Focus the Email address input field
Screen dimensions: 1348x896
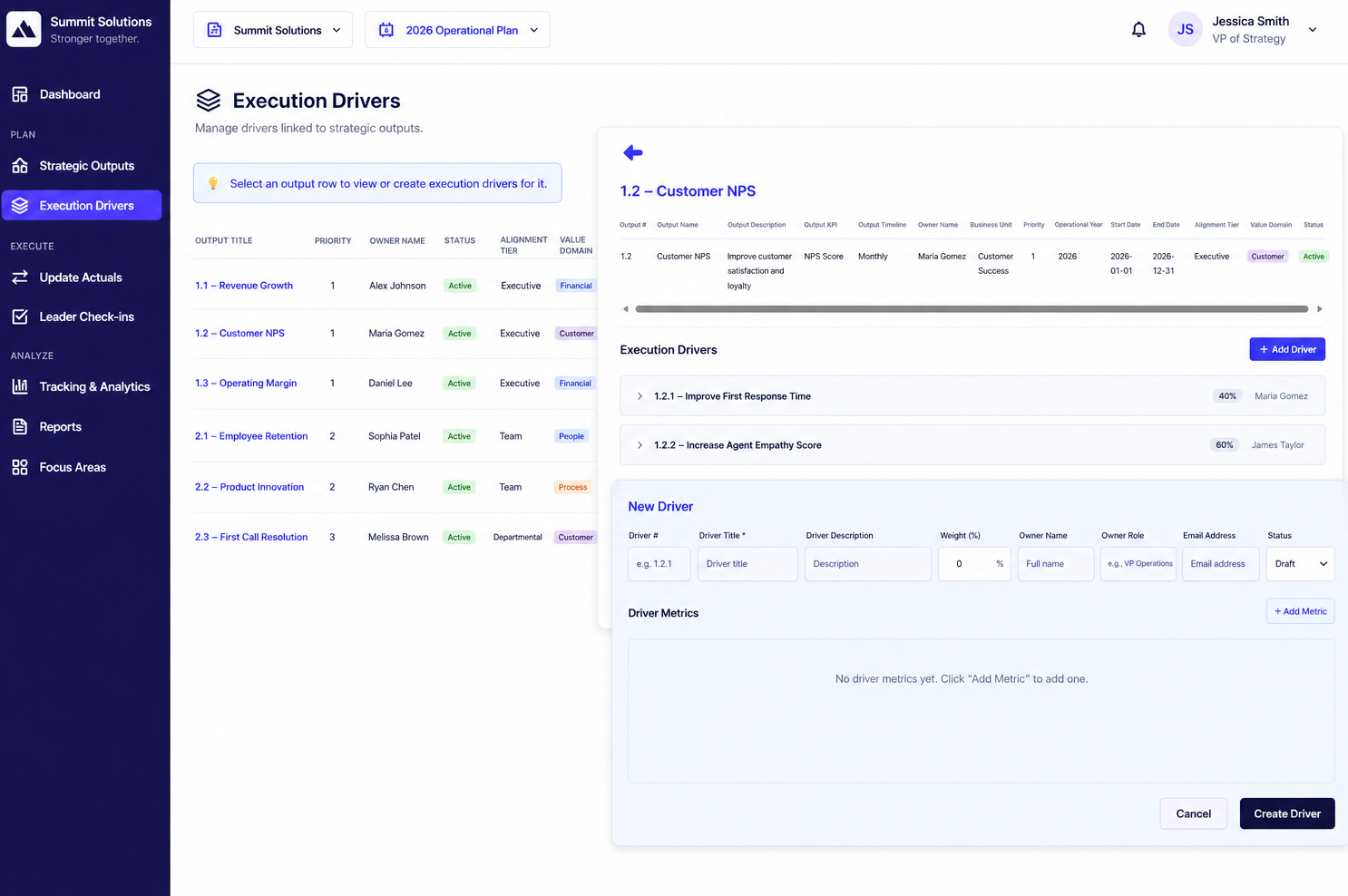[1220, 564]
